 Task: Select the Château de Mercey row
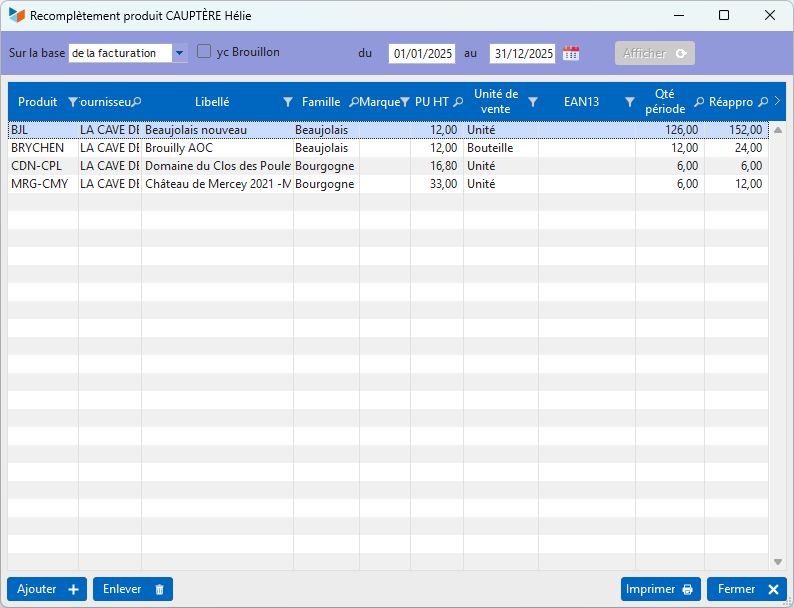click(x=217, y=184)
